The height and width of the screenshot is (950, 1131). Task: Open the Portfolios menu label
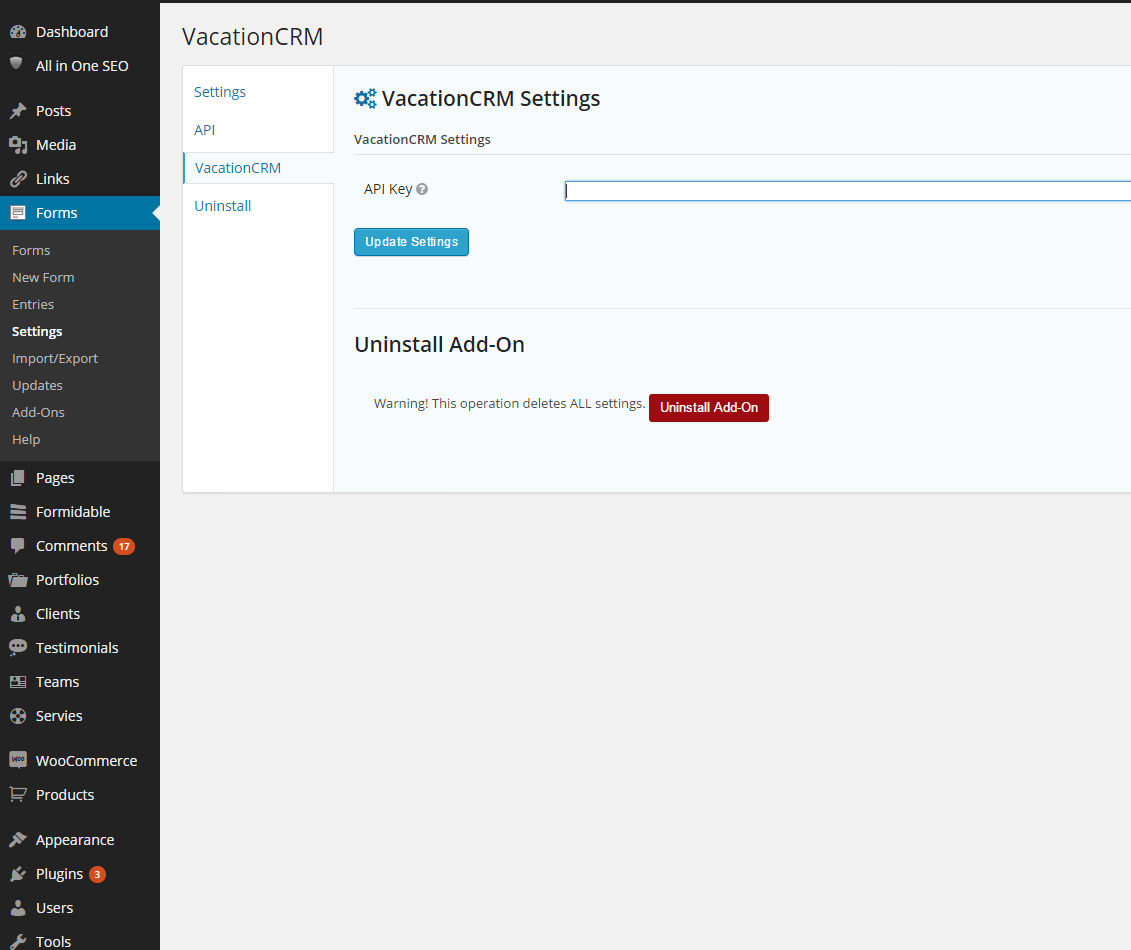tap(68, 580)
